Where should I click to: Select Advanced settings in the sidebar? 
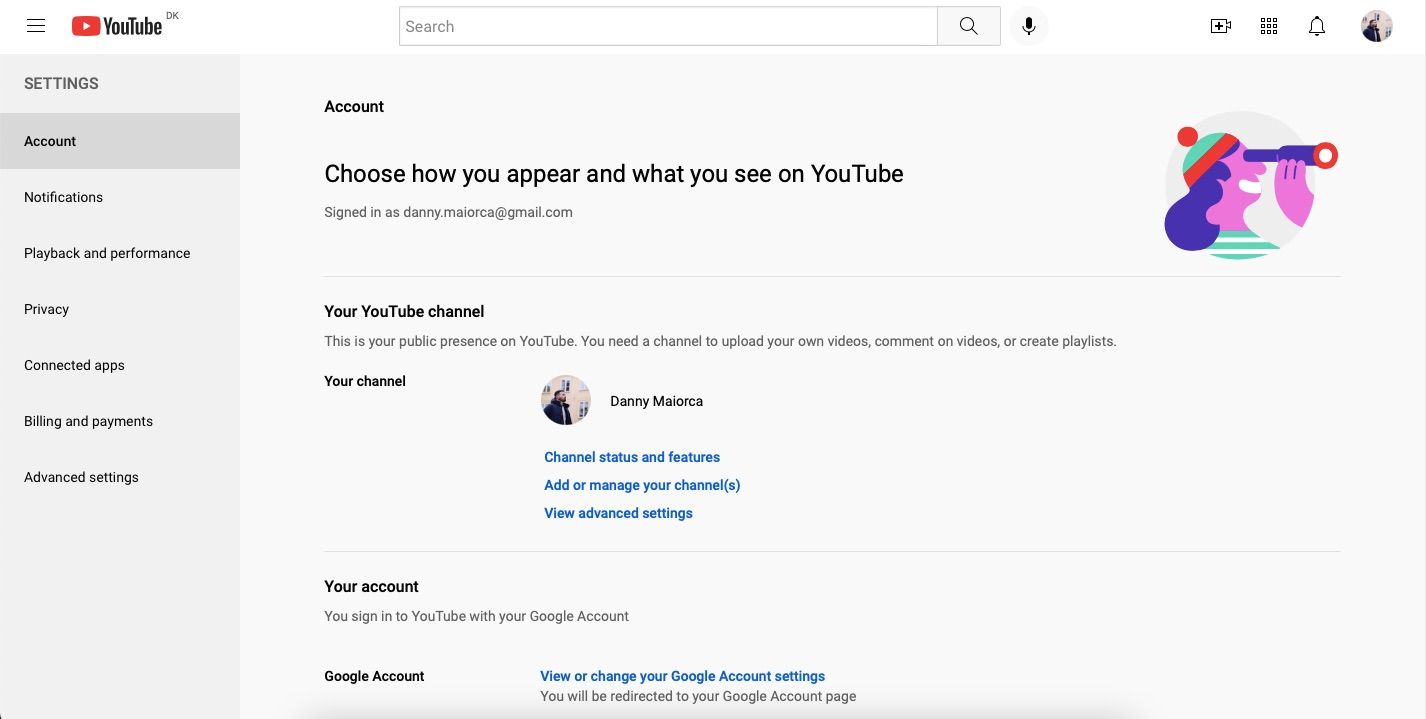[81, 477]
